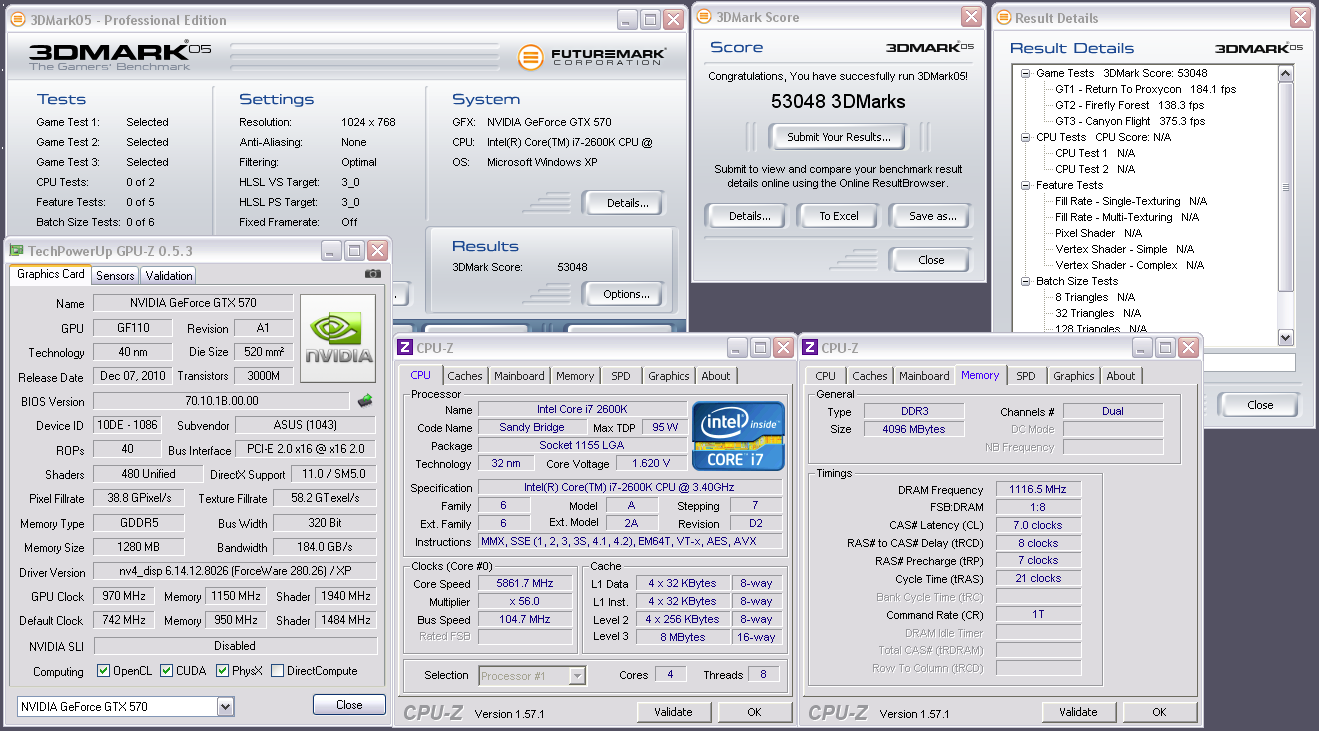The image size is (1319, 731).
Task: Open Mainboard tab in left CPU-Z window
Action: [520, 376]
